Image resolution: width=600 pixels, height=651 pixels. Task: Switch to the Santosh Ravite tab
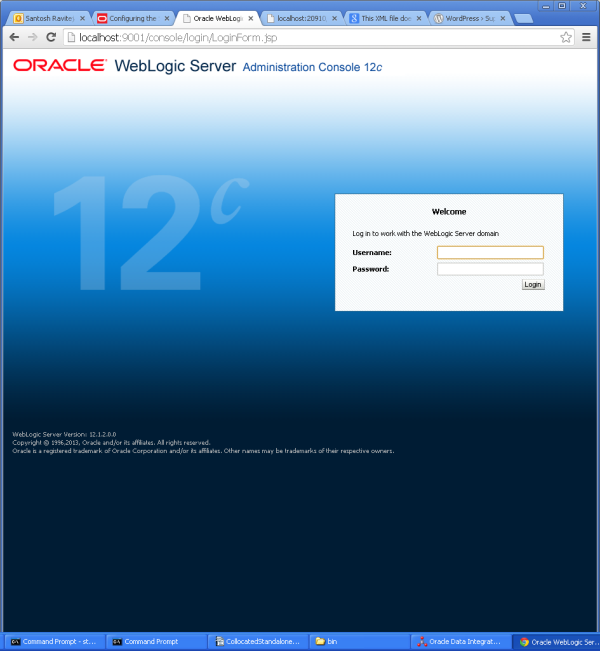point(45,18)
